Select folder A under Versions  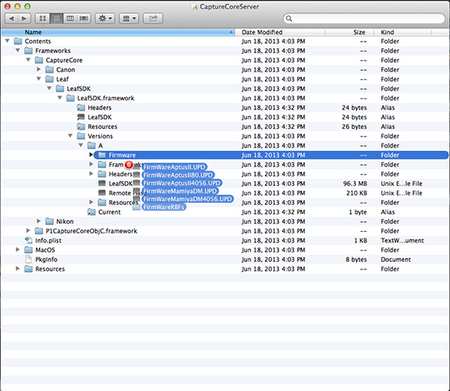point(100,146)
